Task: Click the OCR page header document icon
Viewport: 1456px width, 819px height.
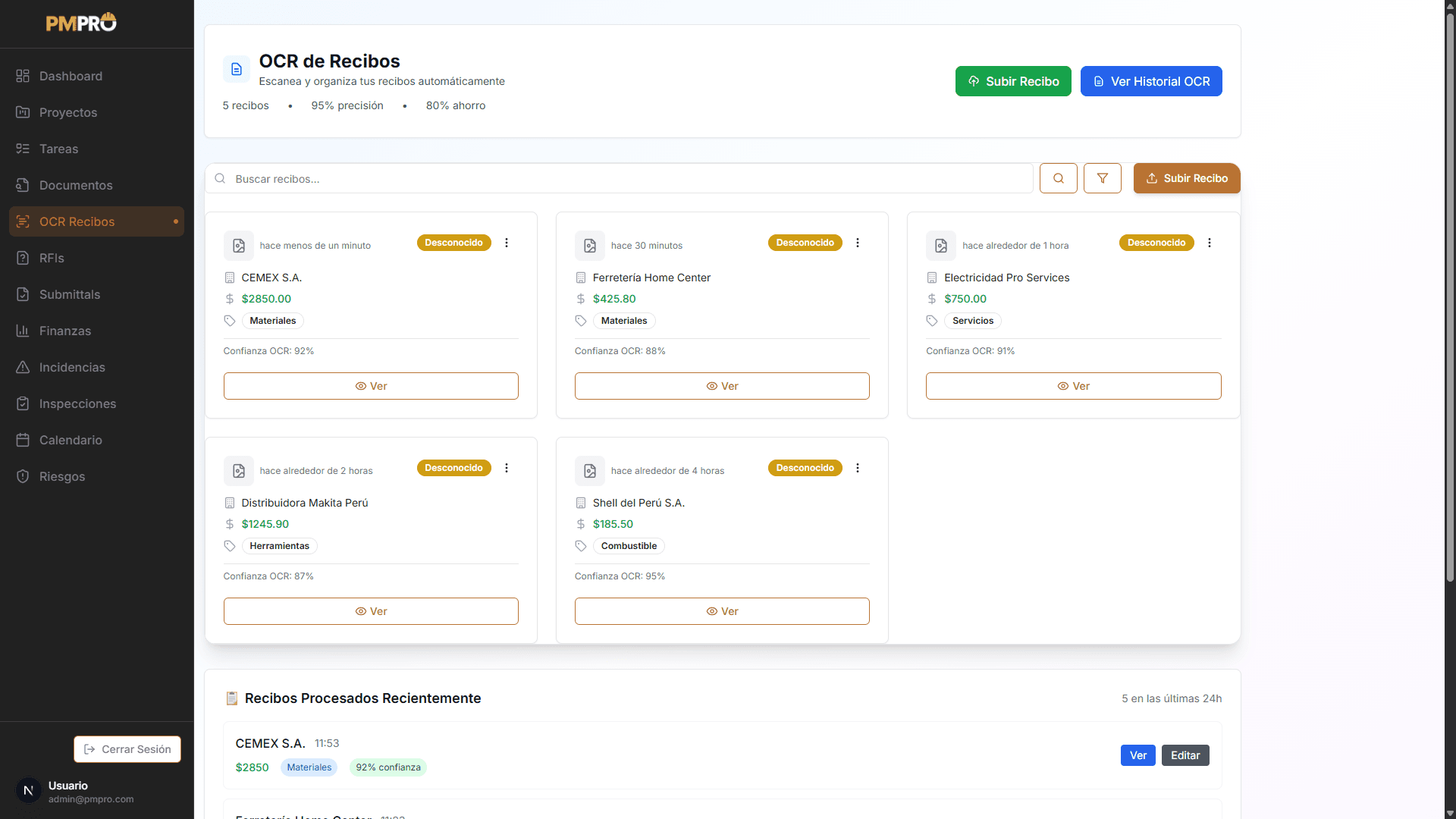Action: click(x=236, y=69)
